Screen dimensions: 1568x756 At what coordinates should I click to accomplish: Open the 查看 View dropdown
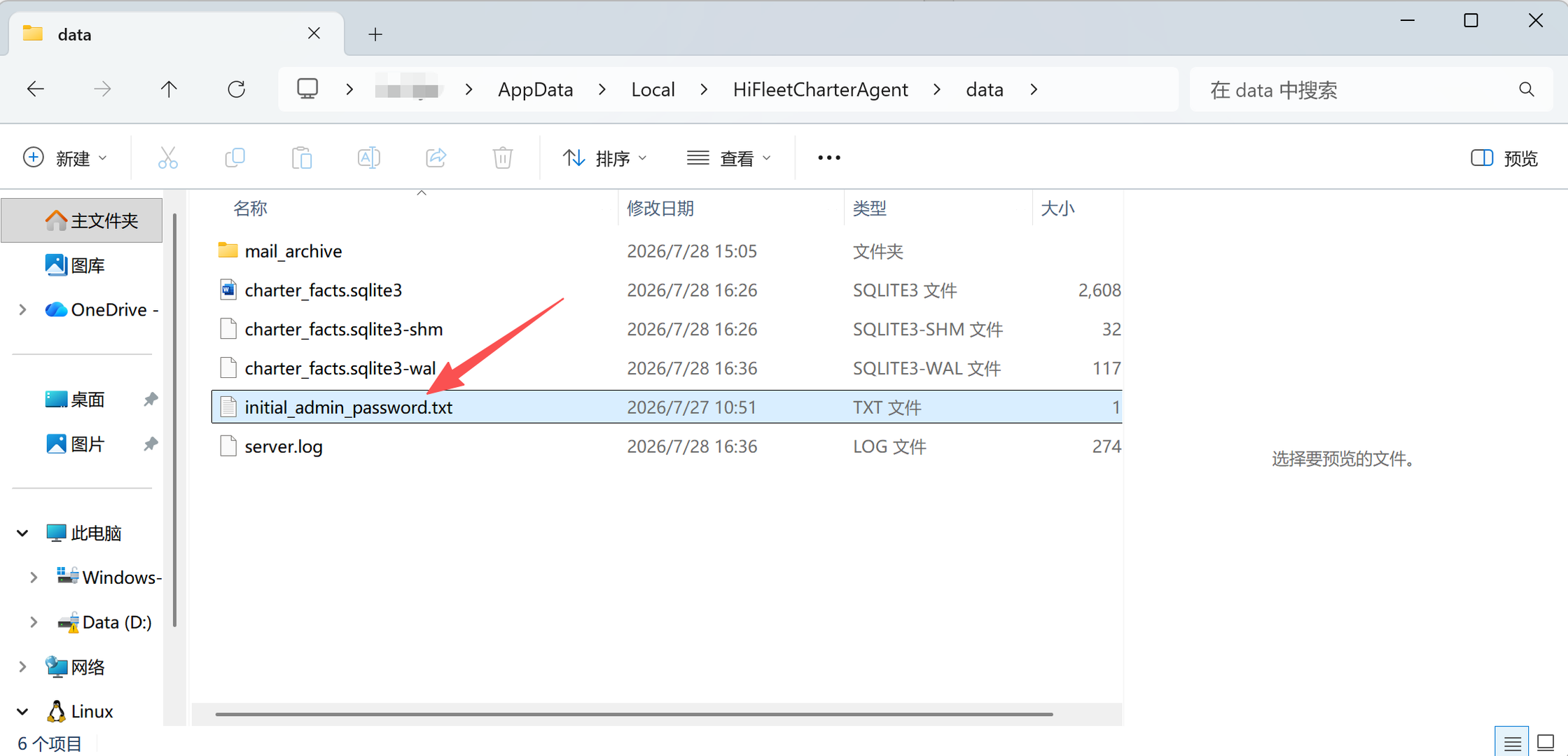729,158
